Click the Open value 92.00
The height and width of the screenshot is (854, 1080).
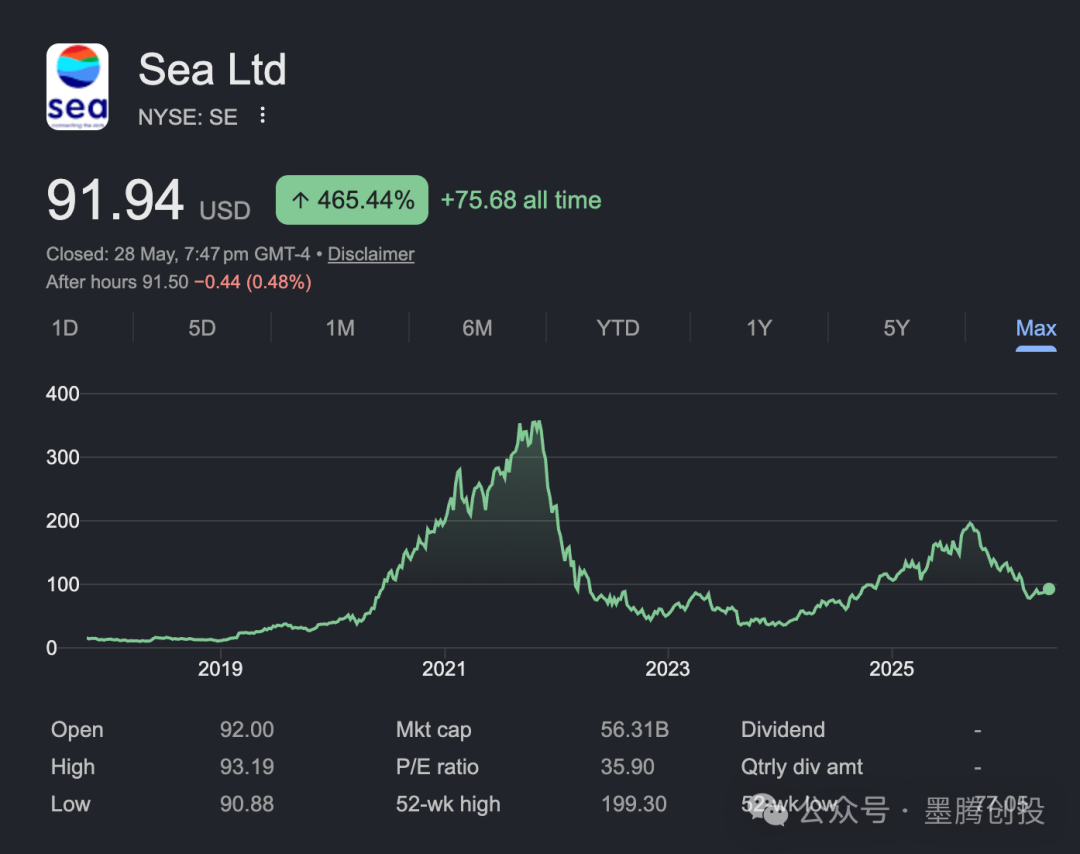[247, 729]
